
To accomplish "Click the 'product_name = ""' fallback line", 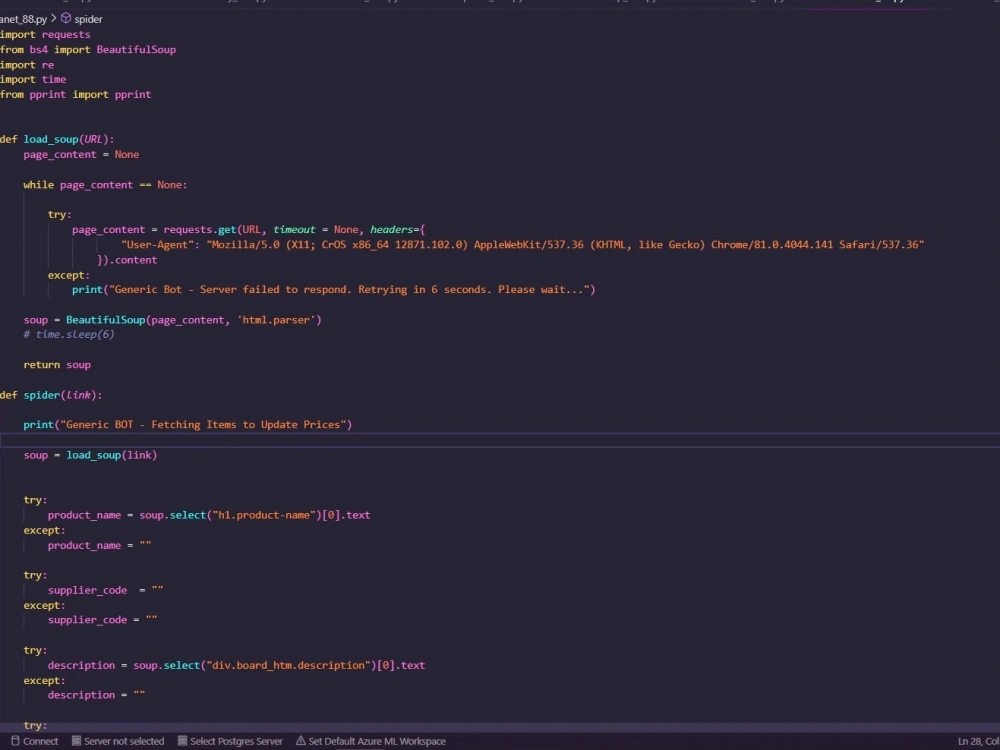I will 99,545.
